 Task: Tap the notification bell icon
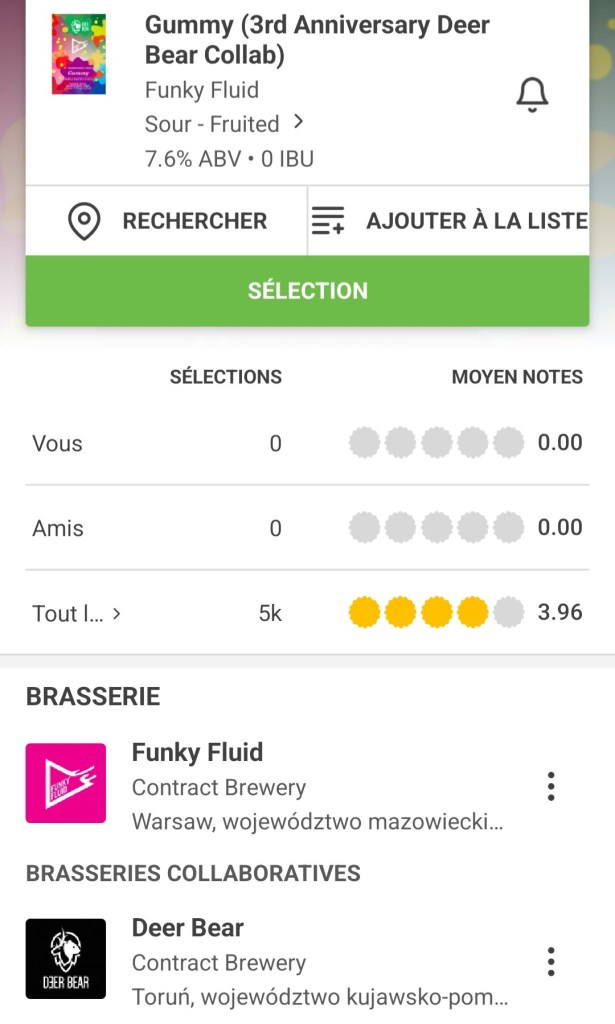point(532,94)
